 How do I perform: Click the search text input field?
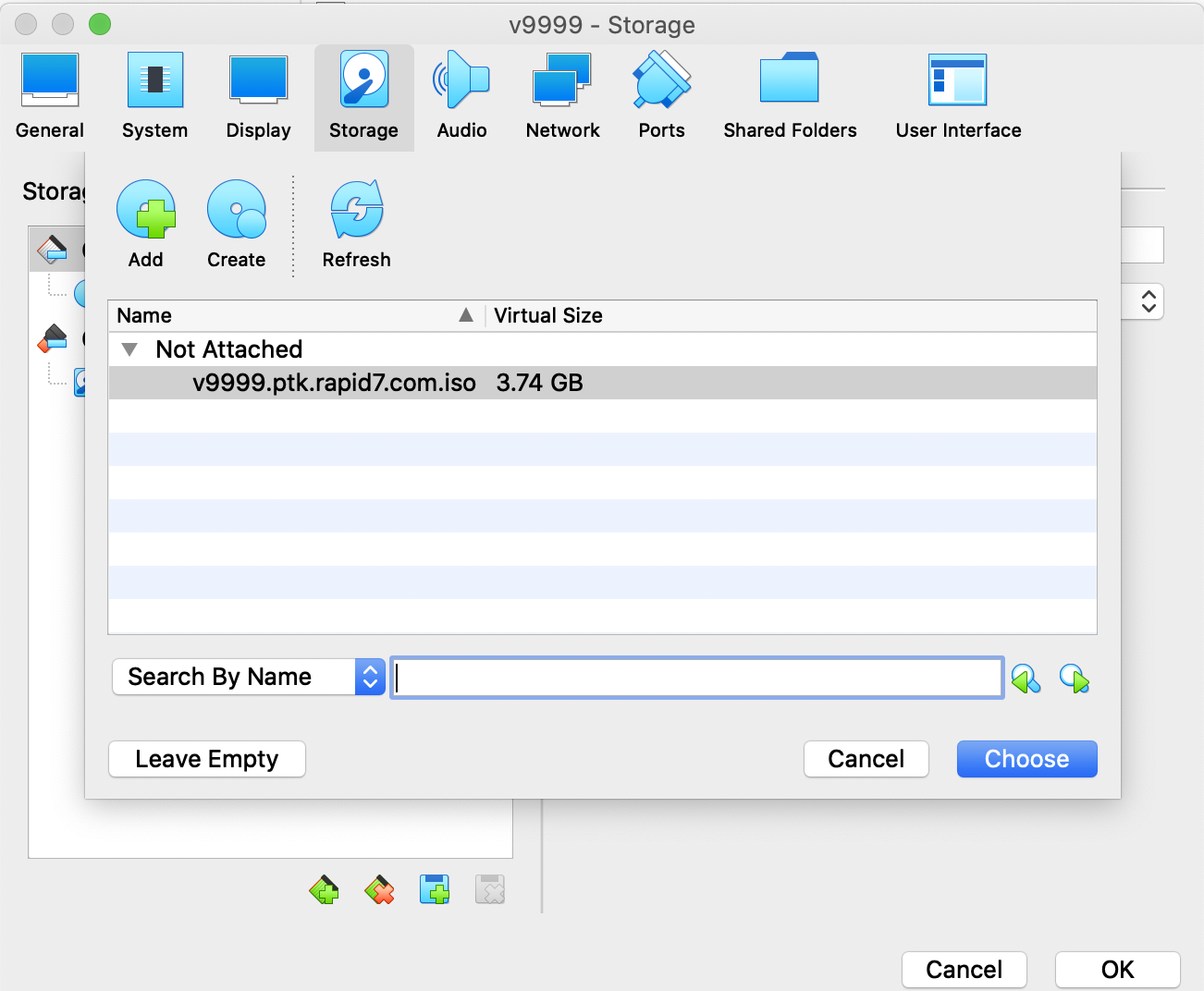pos(696,678)
